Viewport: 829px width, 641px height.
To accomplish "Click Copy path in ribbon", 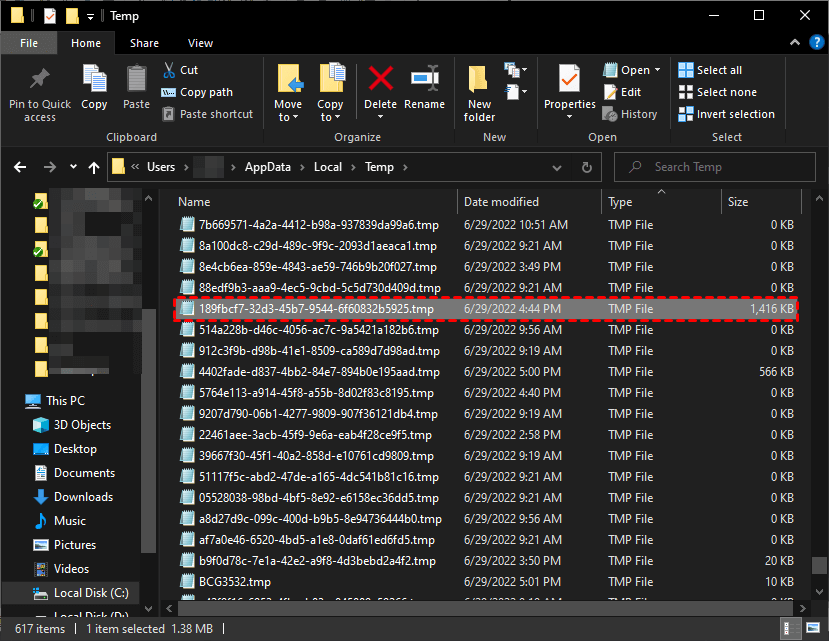I will click(x=197, y=92).
